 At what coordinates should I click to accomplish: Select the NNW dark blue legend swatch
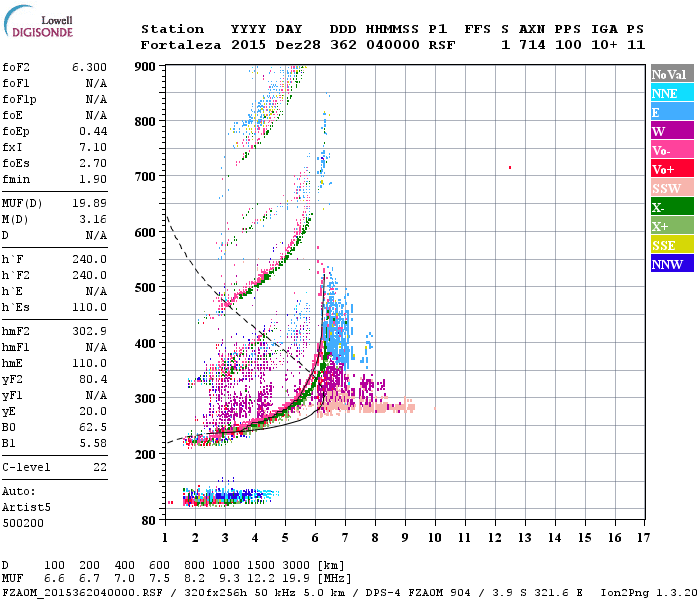pos(672,264)
